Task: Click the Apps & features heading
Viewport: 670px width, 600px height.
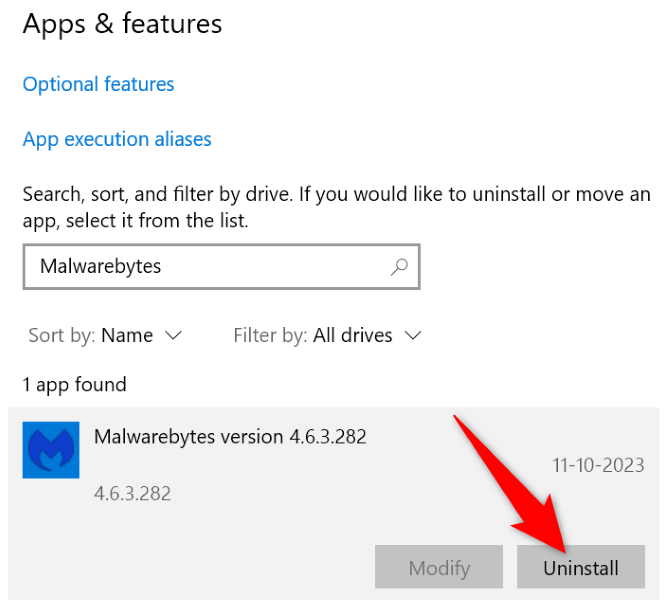Action: 122,24
